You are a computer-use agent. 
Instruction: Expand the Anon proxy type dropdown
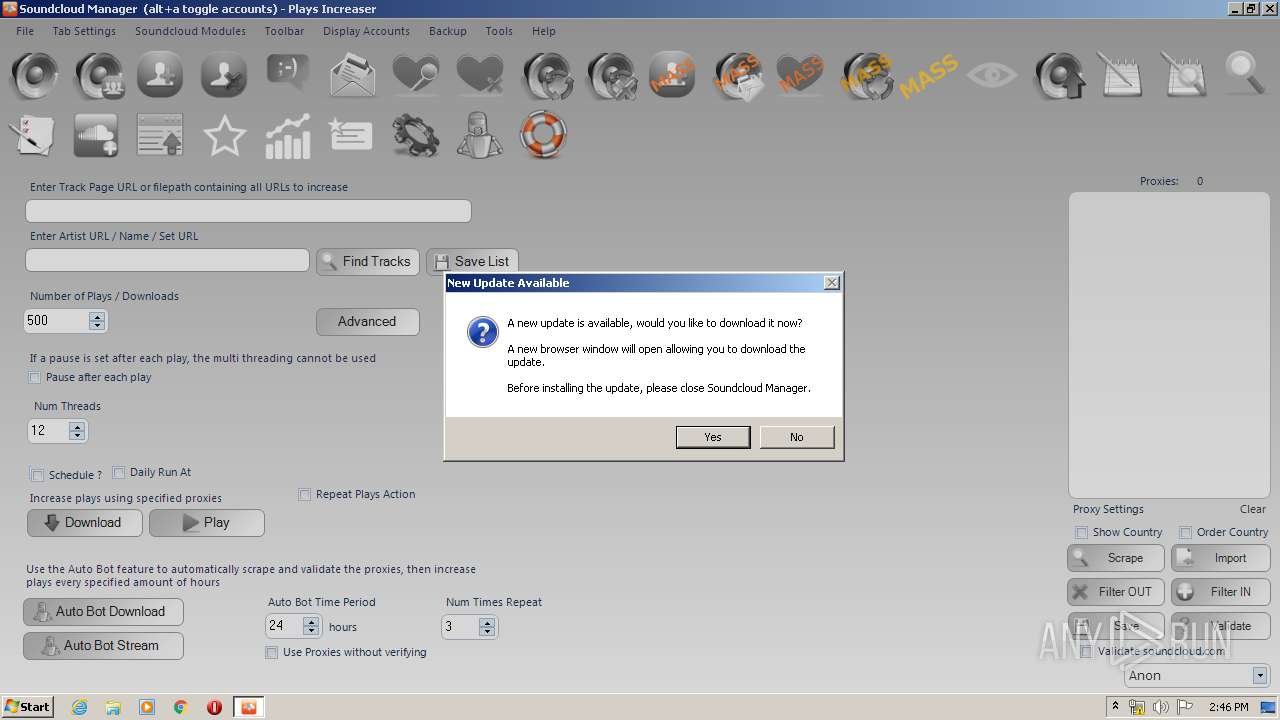point(1260,675)
